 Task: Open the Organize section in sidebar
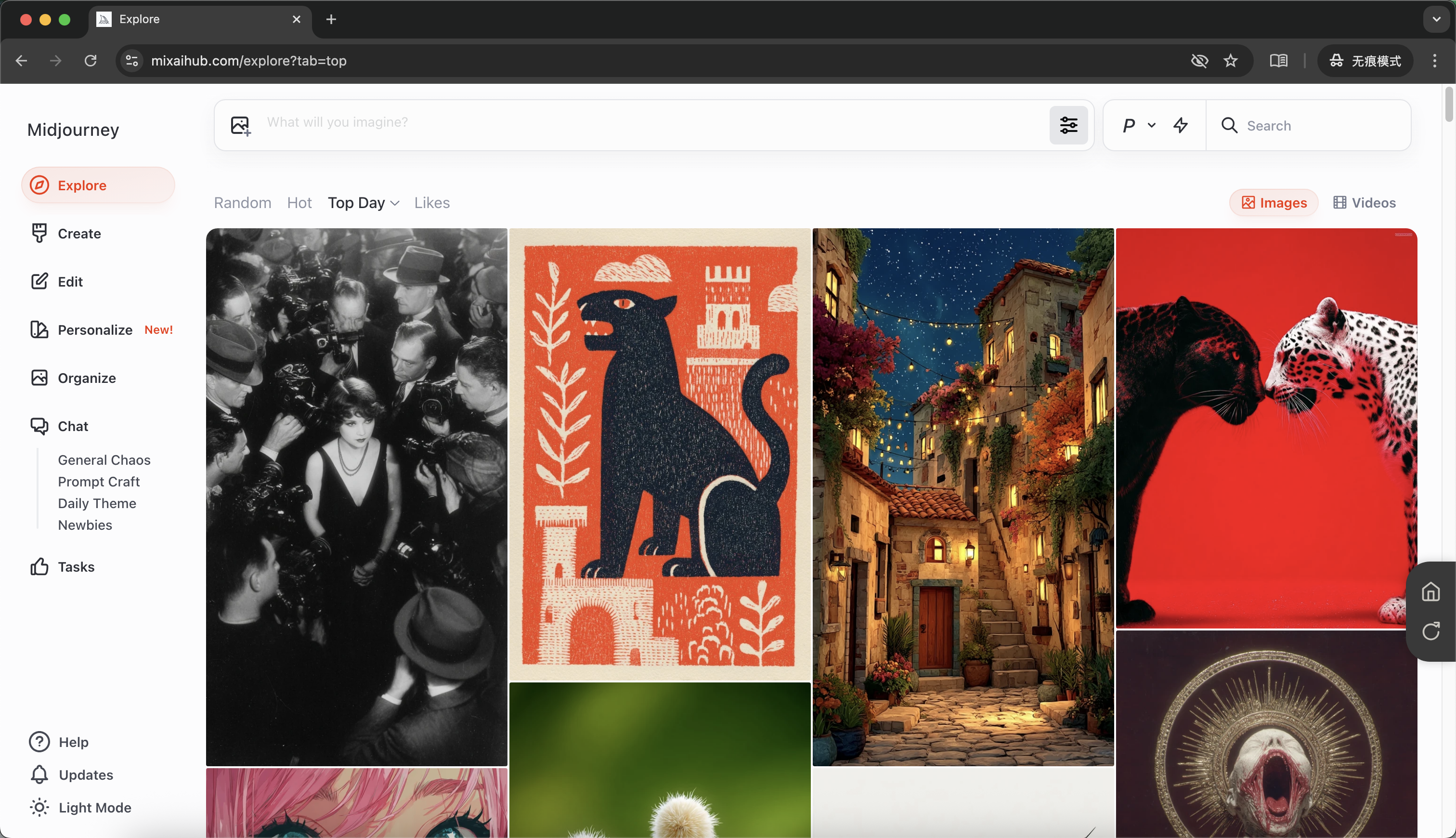pos(86,378)
